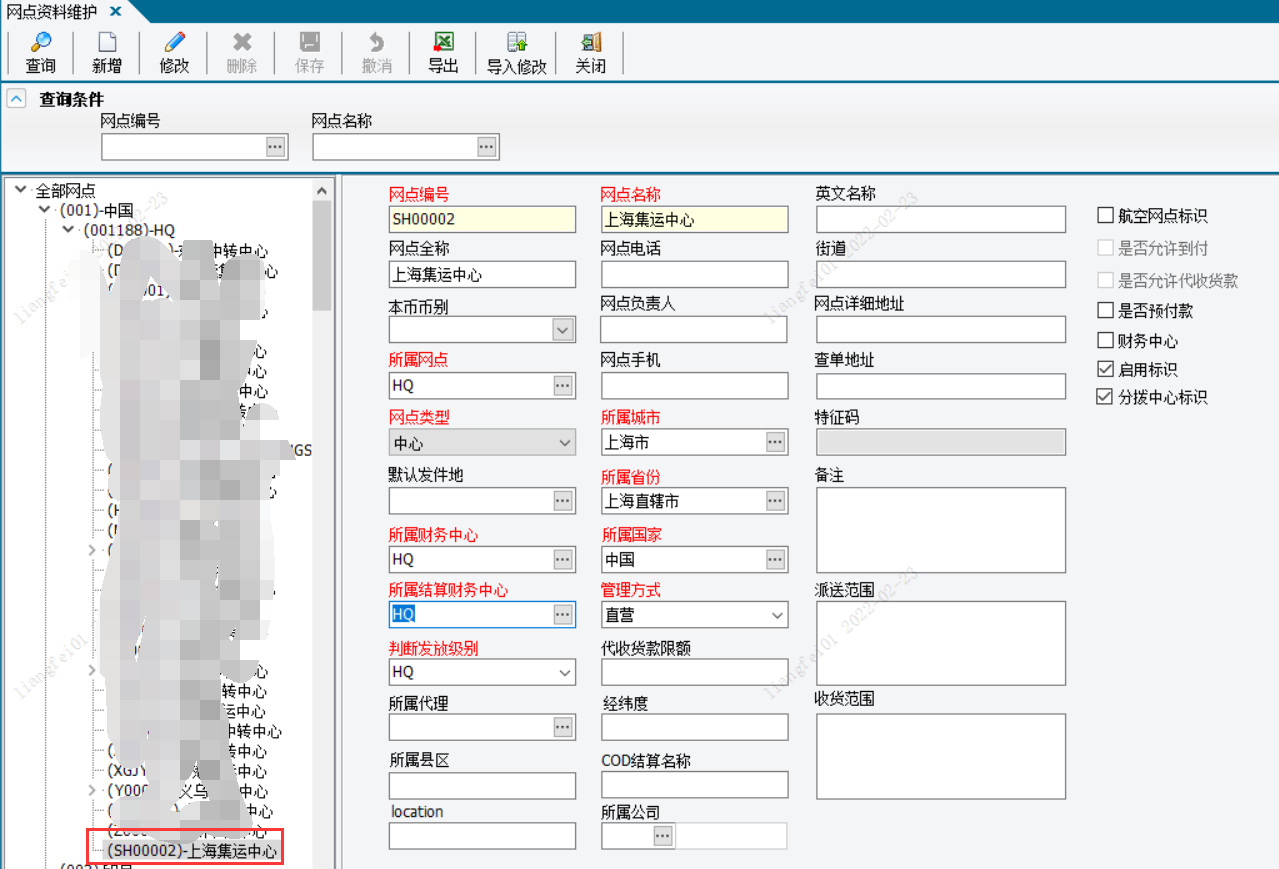Click the 网点电话 input field
The height and width of the screenshot is (869, 1279).
(x=694, y=274)
